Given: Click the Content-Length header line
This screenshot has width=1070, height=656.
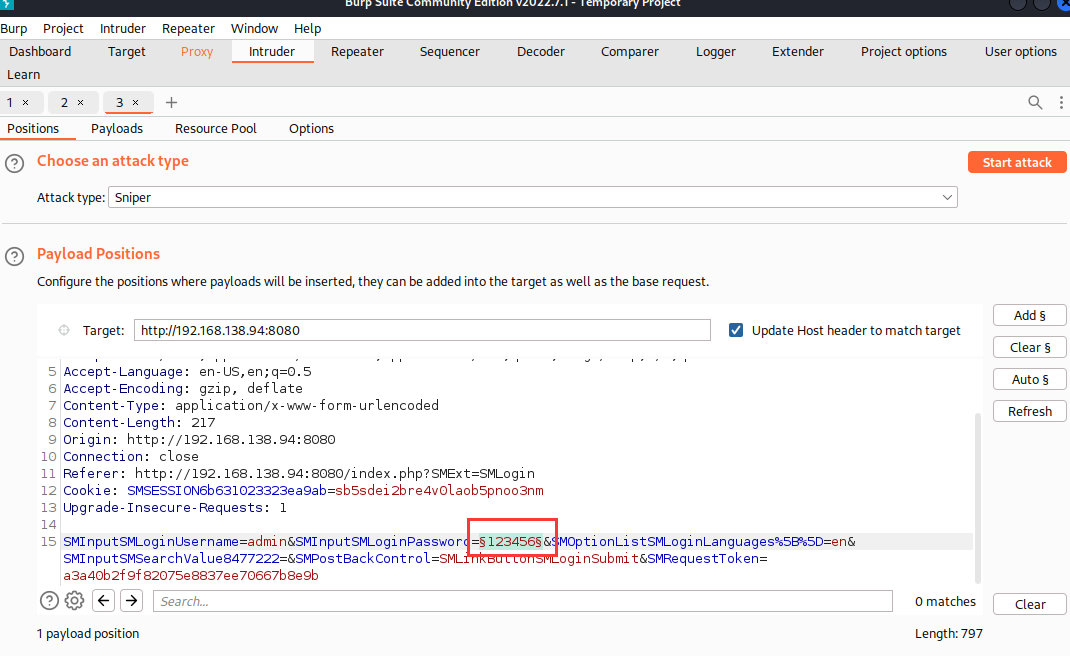Looking at the screenshot, I should tap(139, 423).
